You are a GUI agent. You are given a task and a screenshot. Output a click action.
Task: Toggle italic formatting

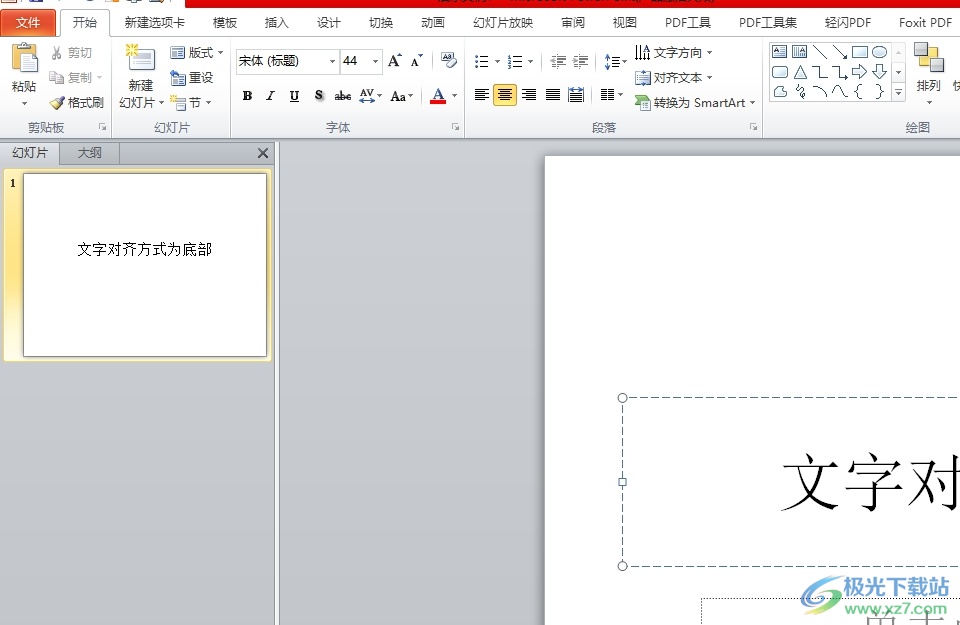(271, 95)
